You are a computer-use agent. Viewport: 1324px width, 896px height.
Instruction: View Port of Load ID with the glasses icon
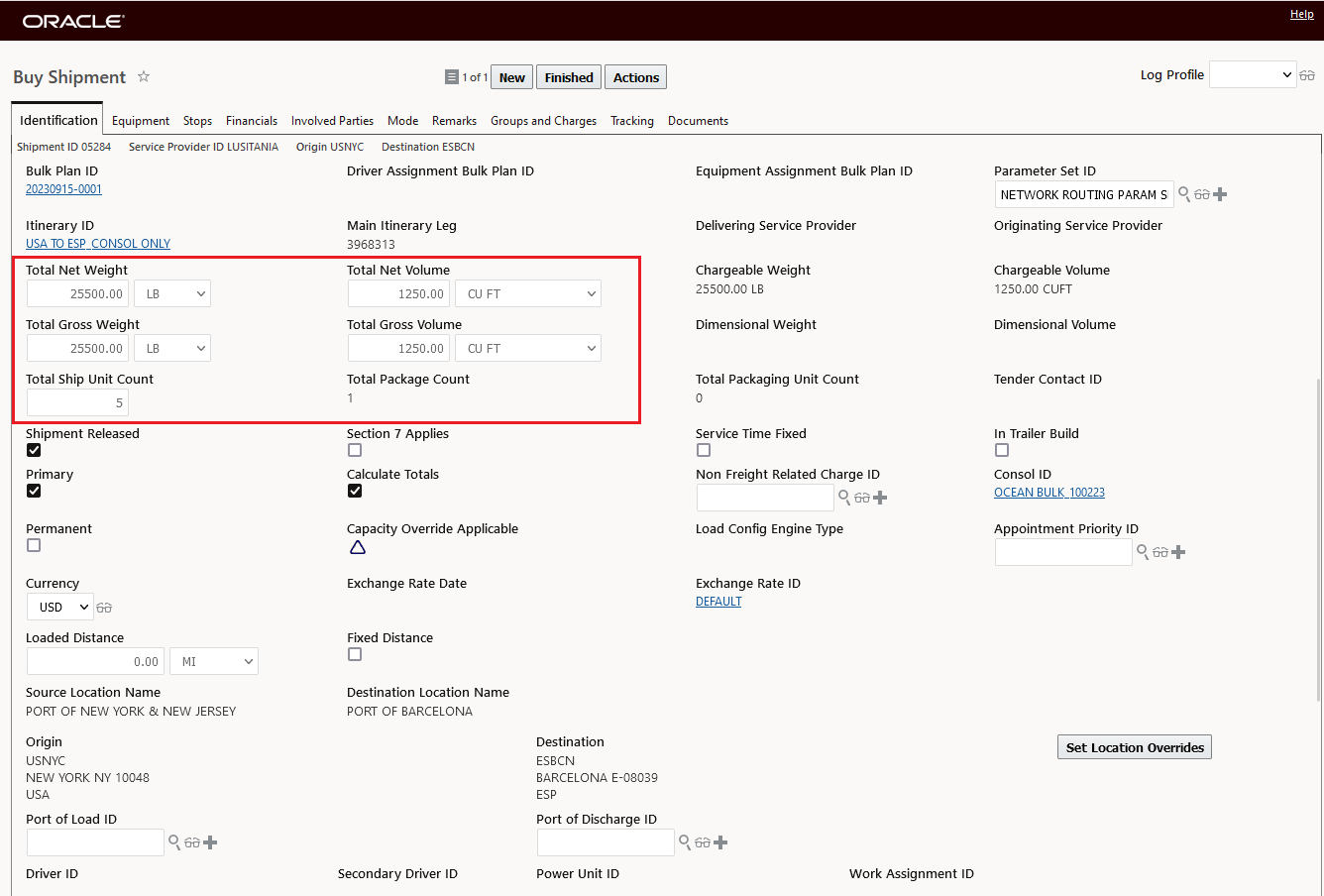pyautogui.click(x=192, y=843)
